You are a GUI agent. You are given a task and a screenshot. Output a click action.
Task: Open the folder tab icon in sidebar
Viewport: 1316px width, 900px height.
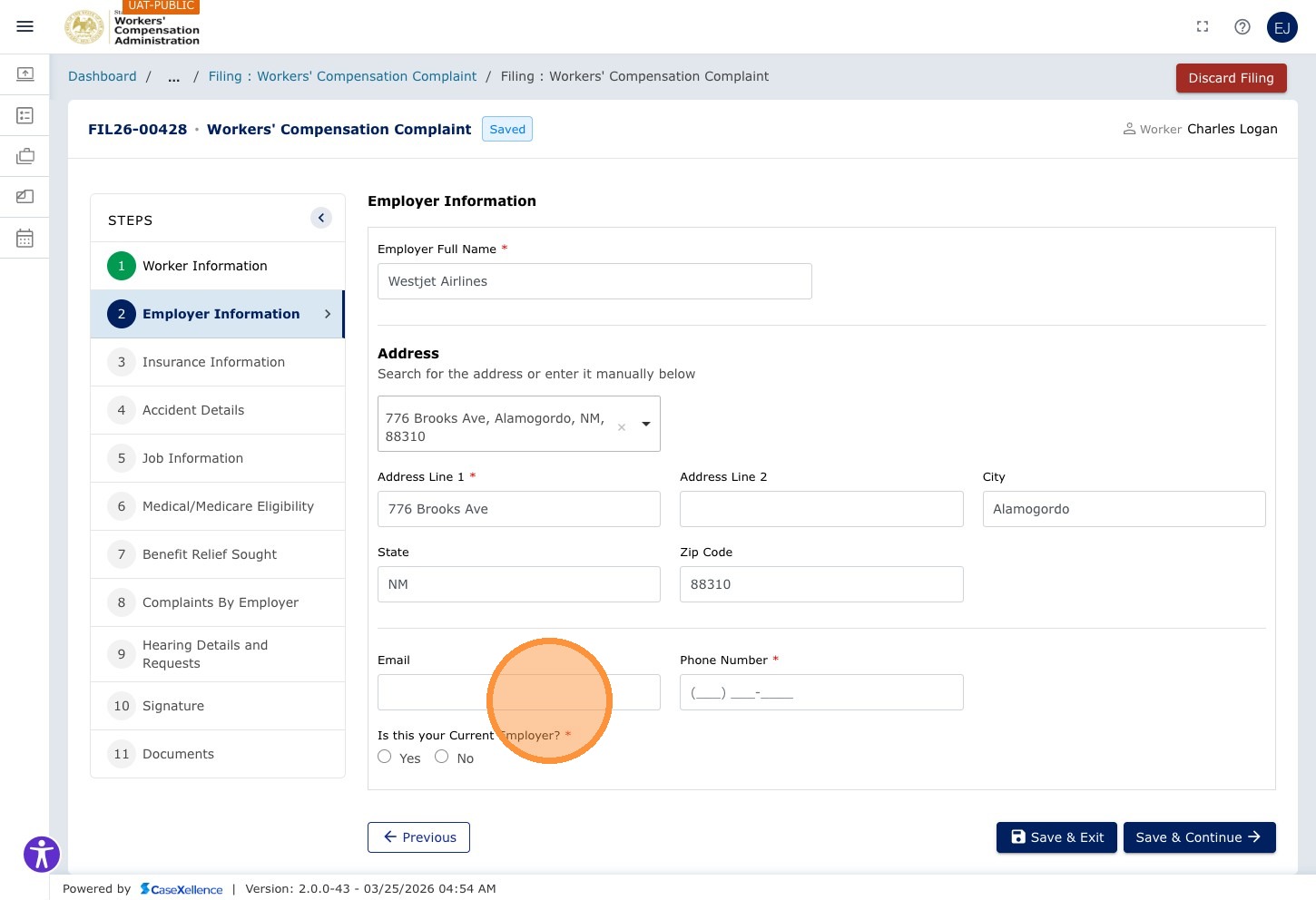tap(25, 196)
